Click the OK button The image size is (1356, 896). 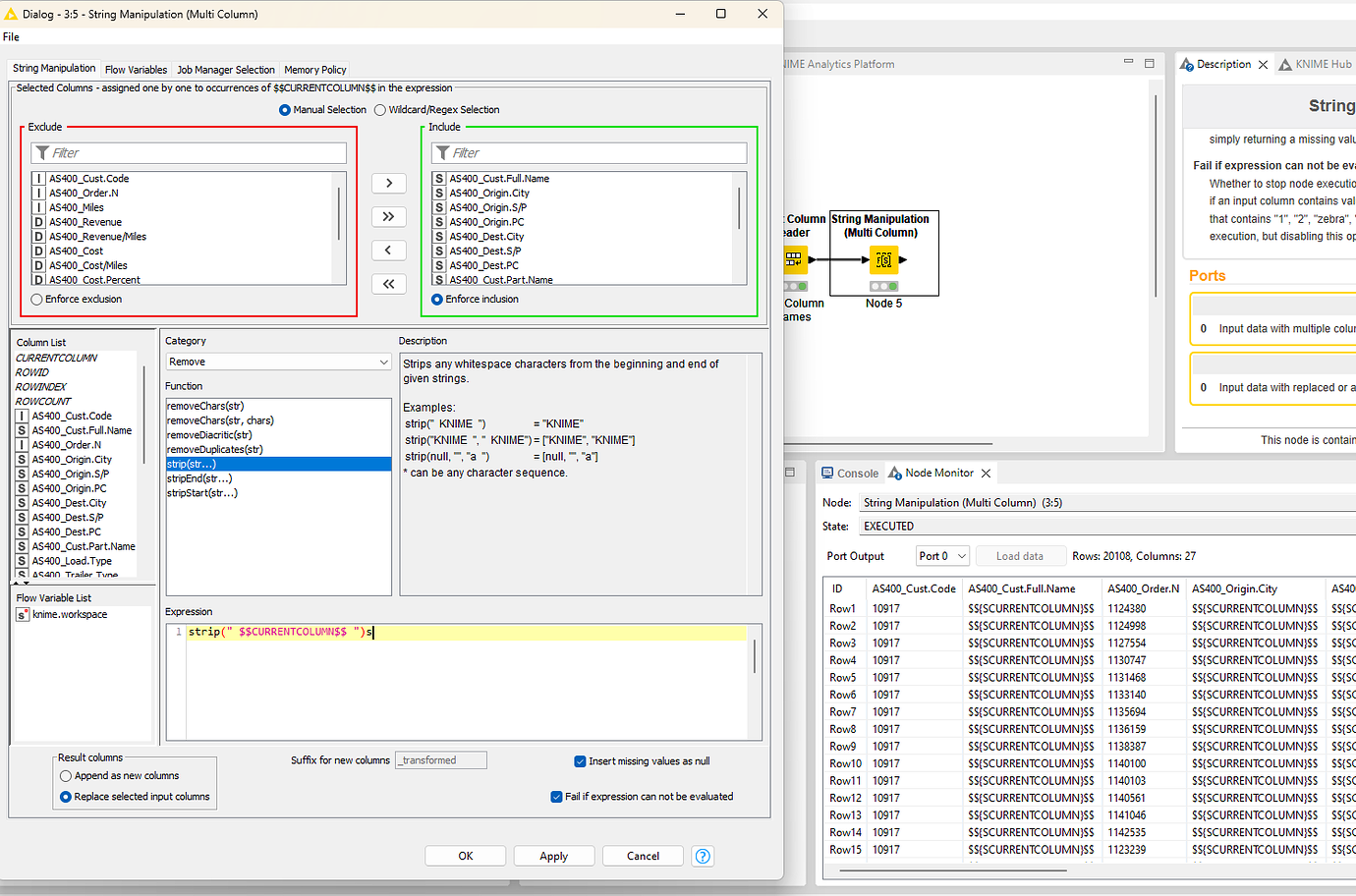(x=466, y=856)
